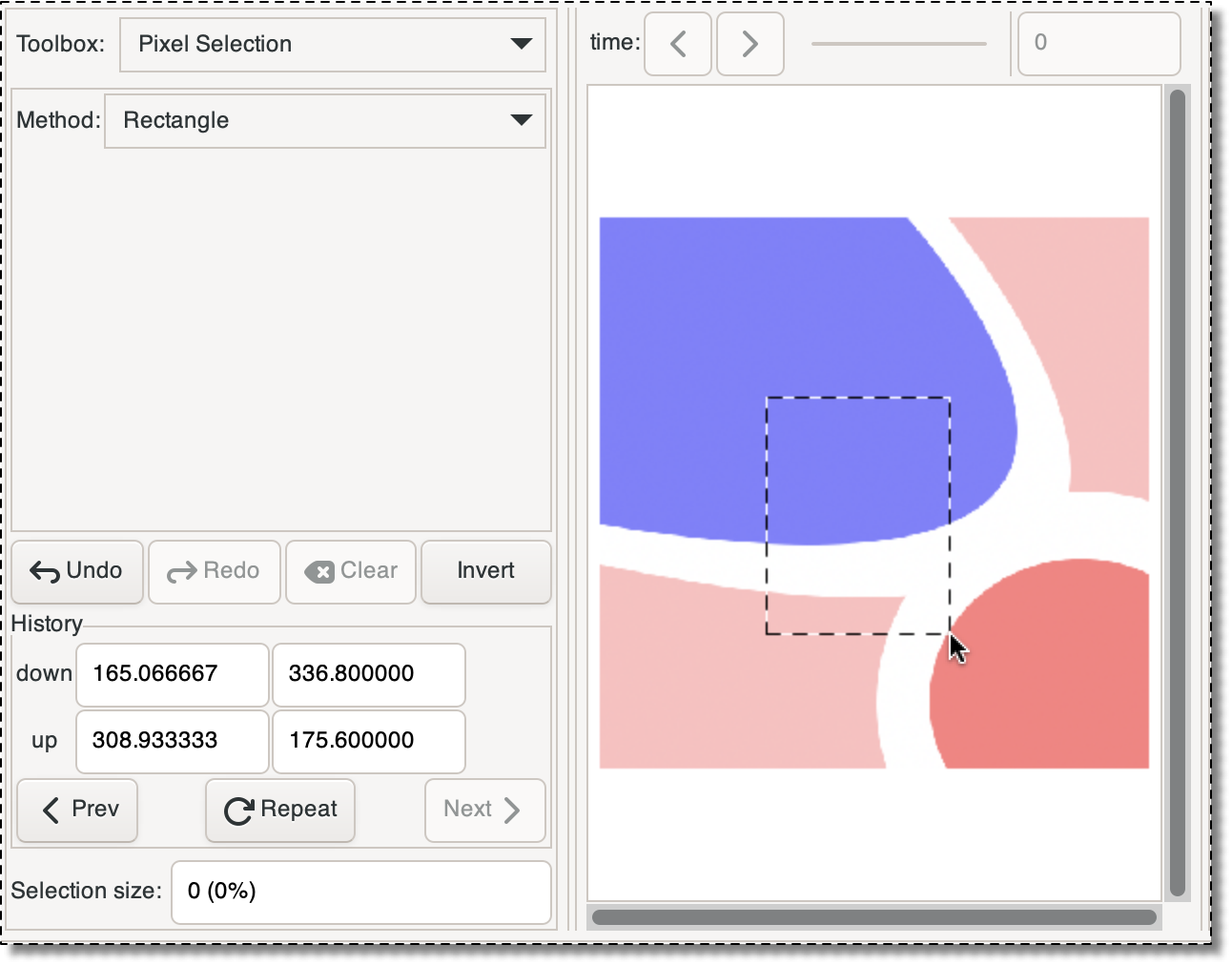Step time backward with left arrow icon

[x=677, y=43]
